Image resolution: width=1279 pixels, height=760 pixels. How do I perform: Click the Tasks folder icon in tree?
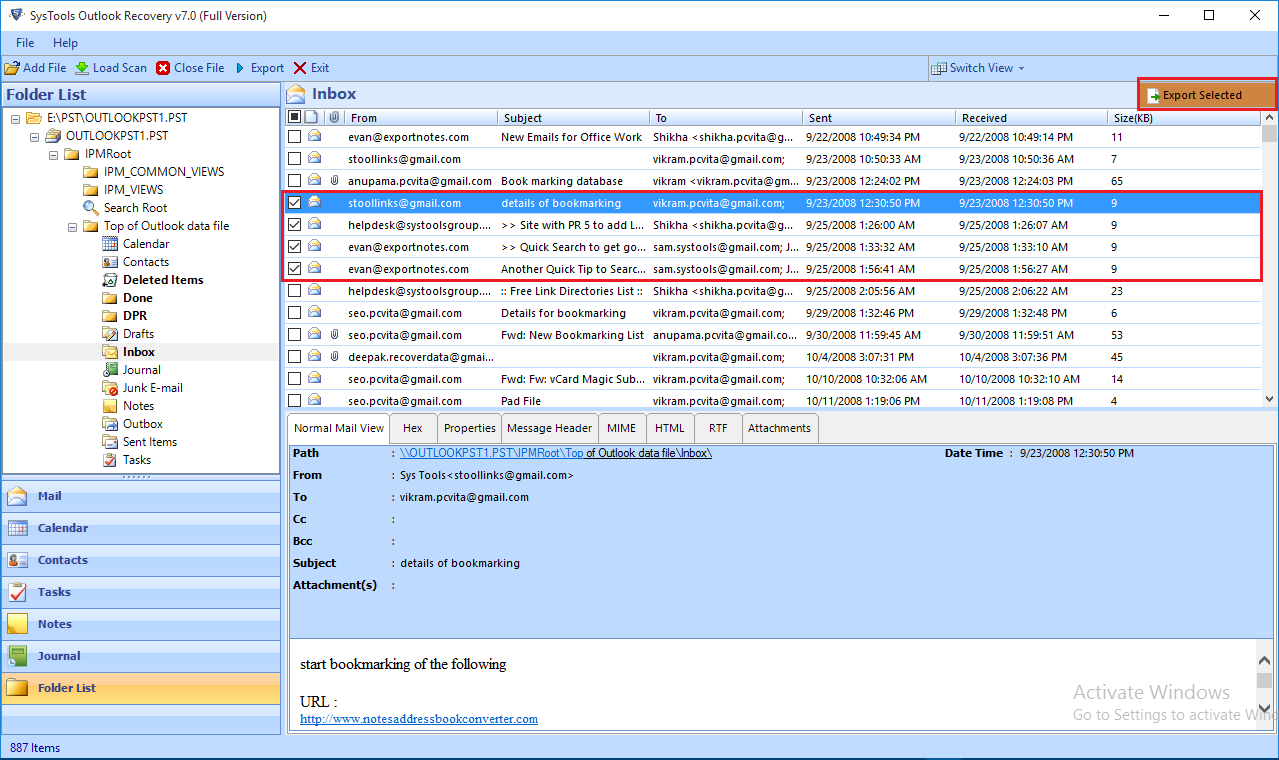(110, 460)
